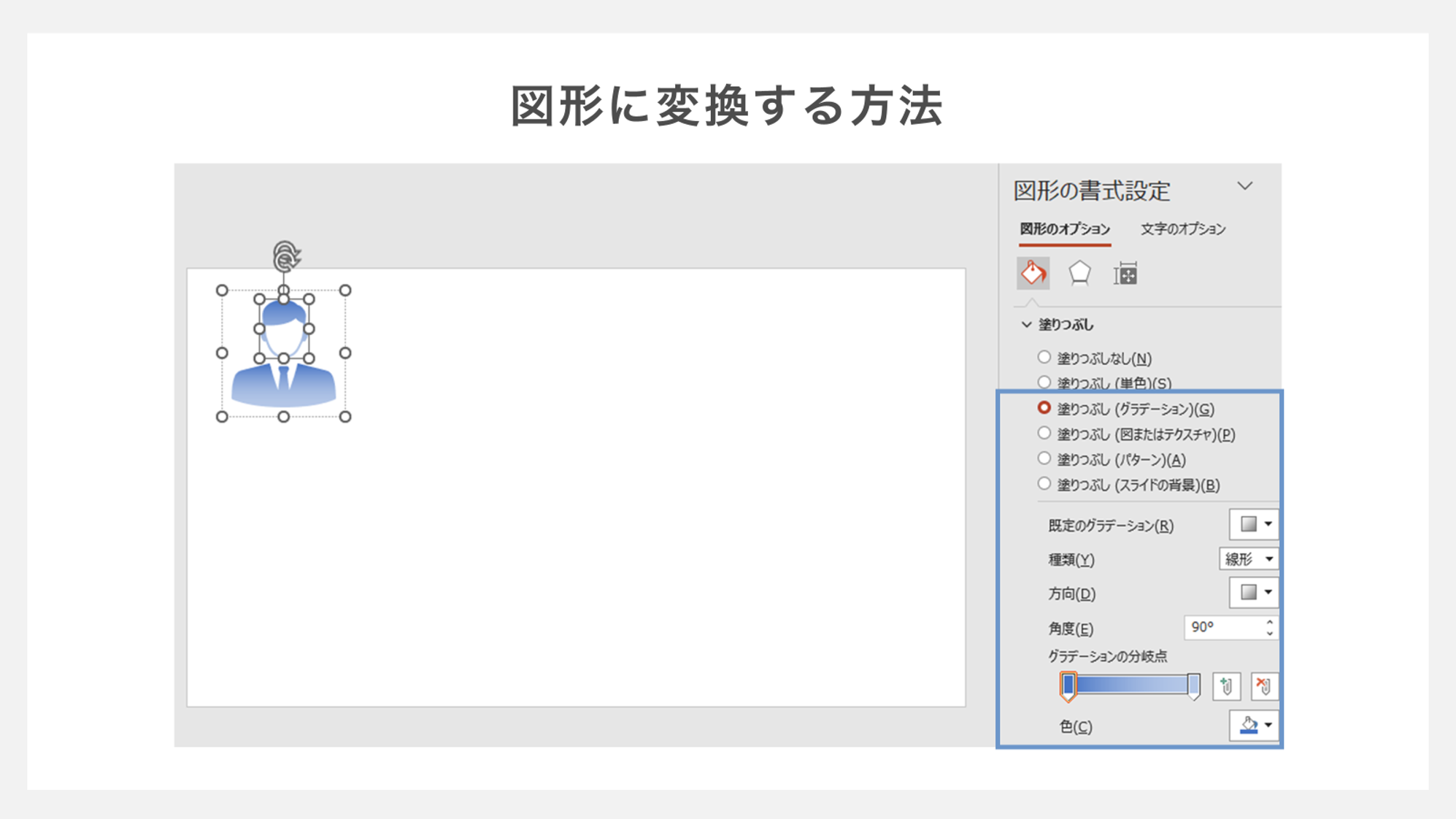Viewport: 1456px width, 819px height.
Task: Open the 方向 direction dropdown
Action: point(1254,593)
